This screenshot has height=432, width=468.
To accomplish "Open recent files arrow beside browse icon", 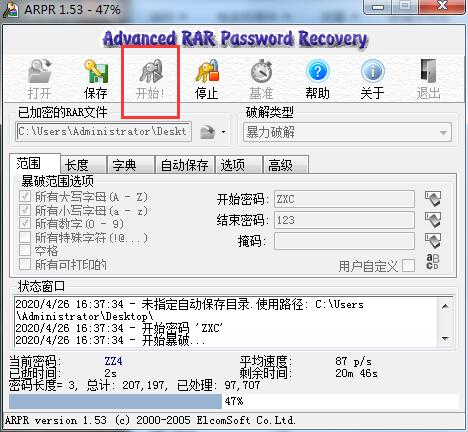I will click(223, 132).
